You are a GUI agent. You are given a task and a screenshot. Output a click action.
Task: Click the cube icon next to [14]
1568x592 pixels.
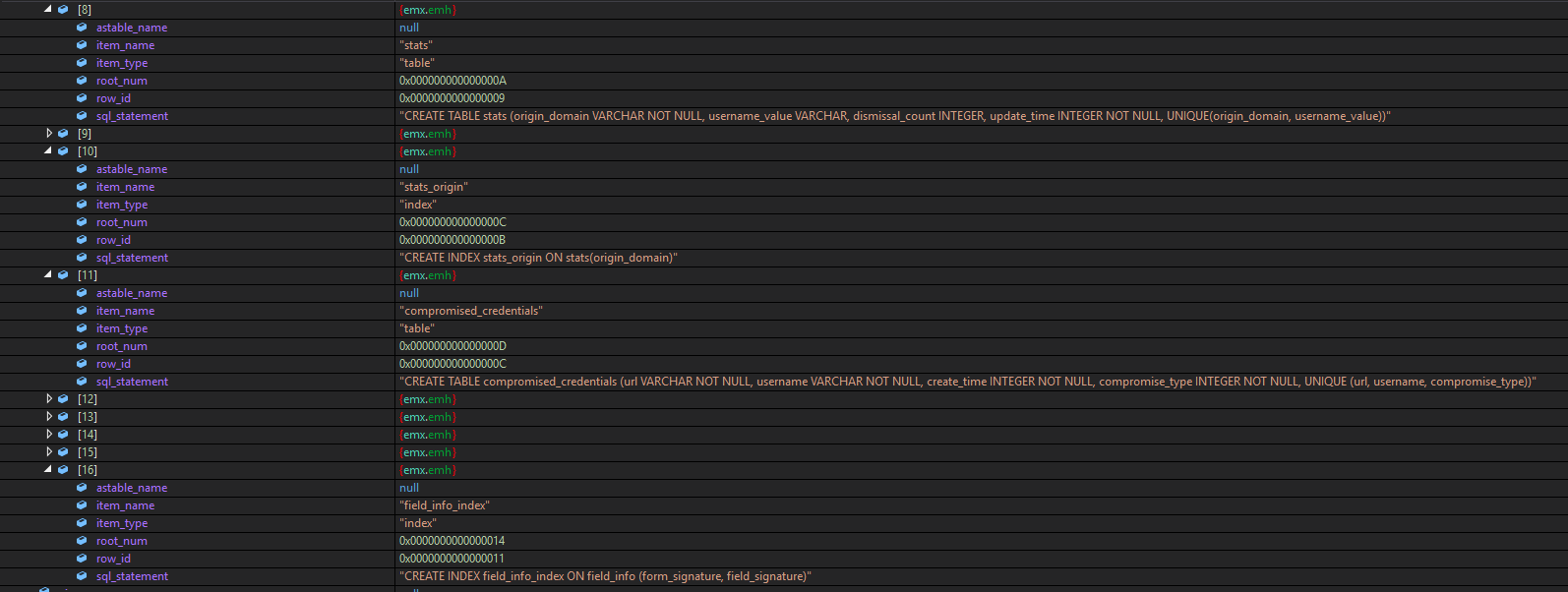tap(63, 435)
